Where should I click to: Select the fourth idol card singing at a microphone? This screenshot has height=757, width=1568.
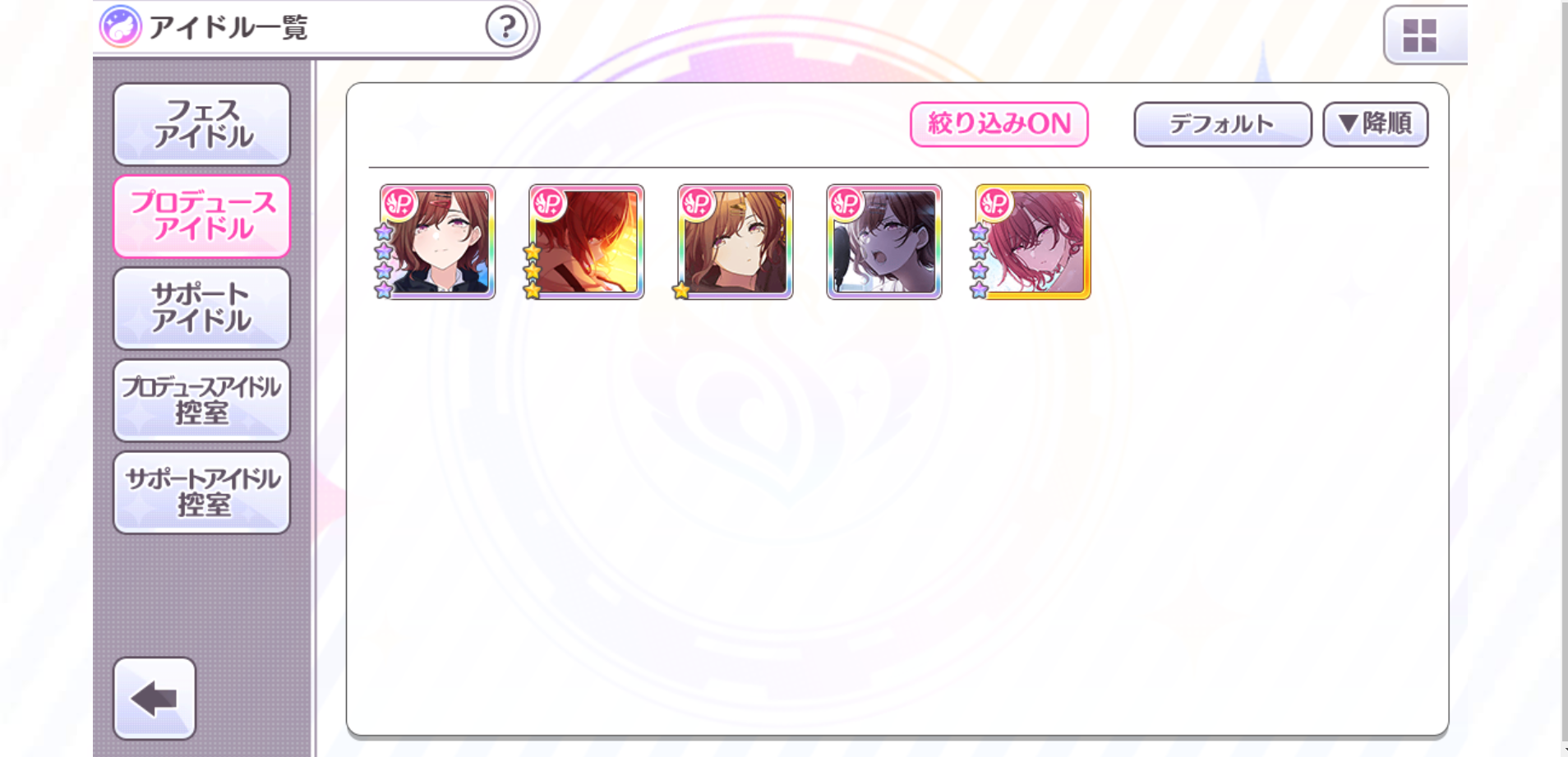click(x=884, y=242)
